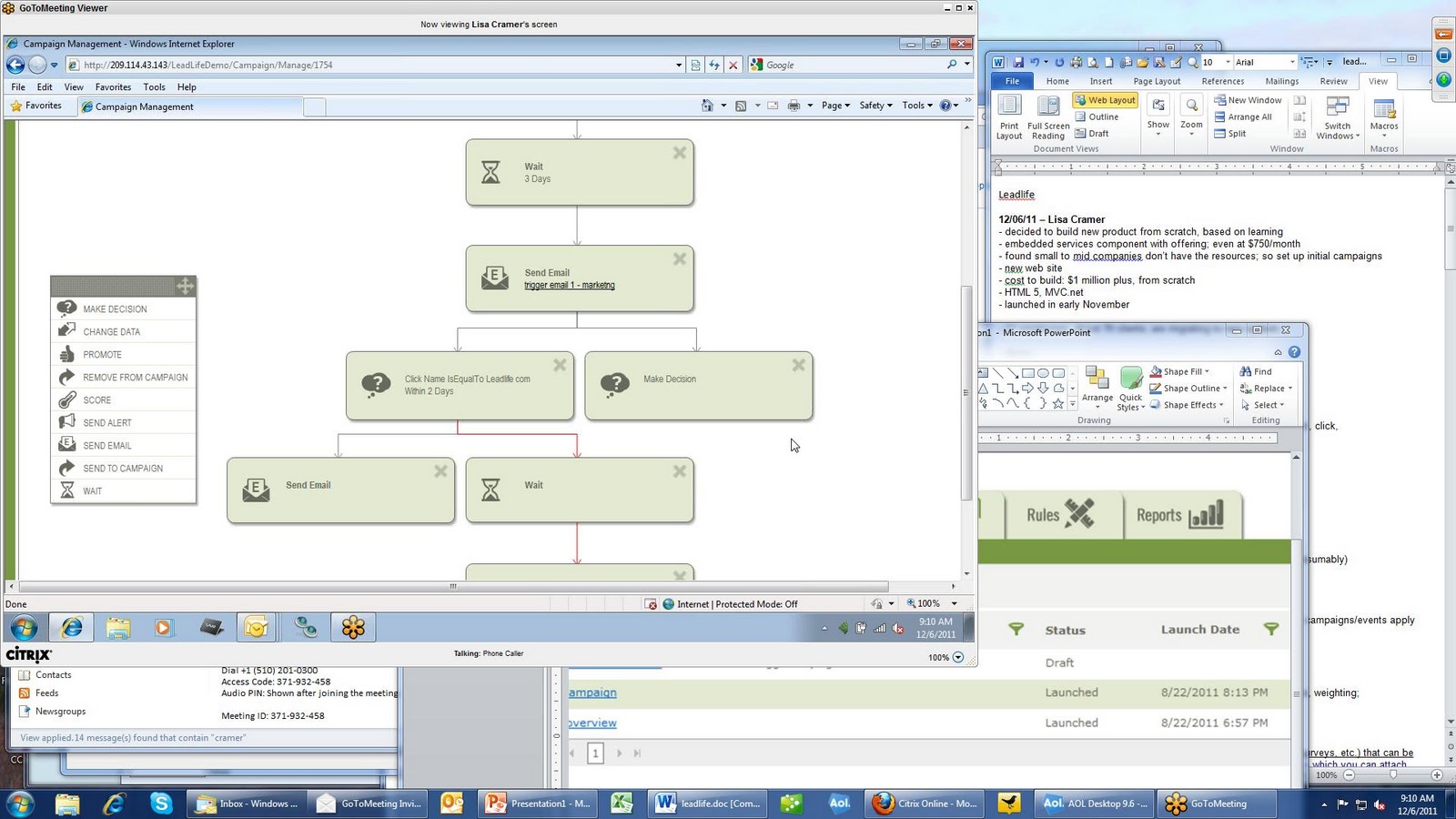Delete the trigger email 1 Send Email node
1456x819 pixels.
(679, 259)
